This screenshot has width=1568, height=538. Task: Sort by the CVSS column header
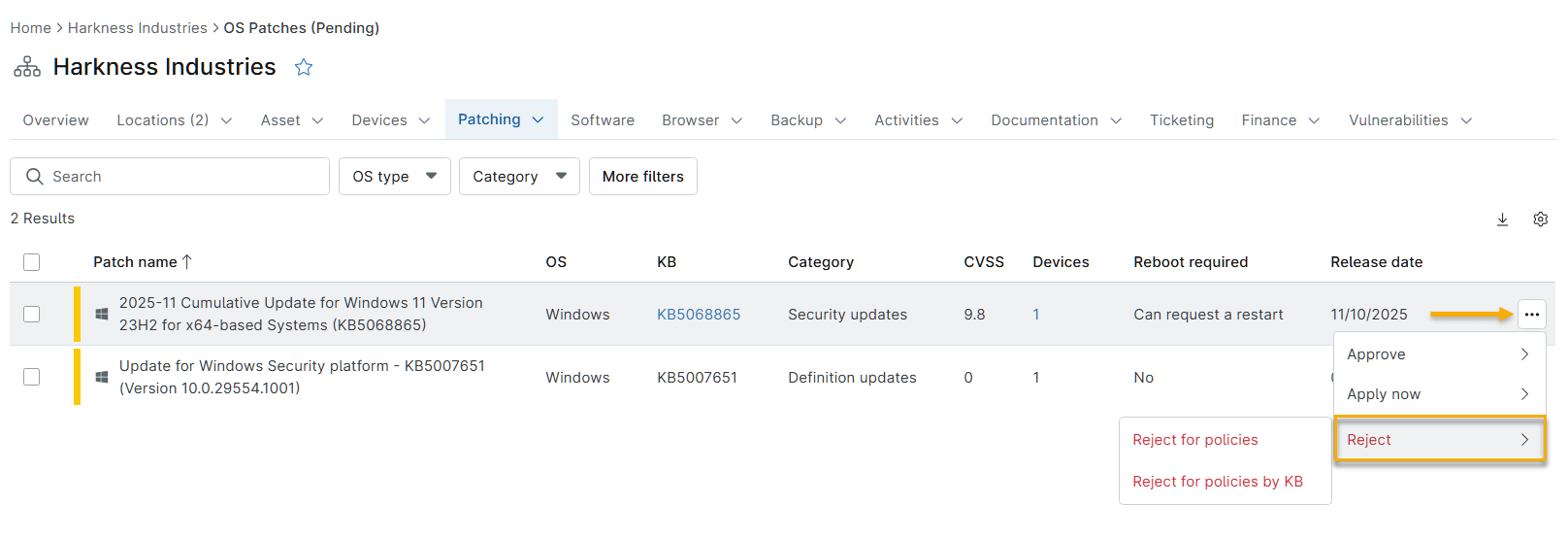pos(984,262)
